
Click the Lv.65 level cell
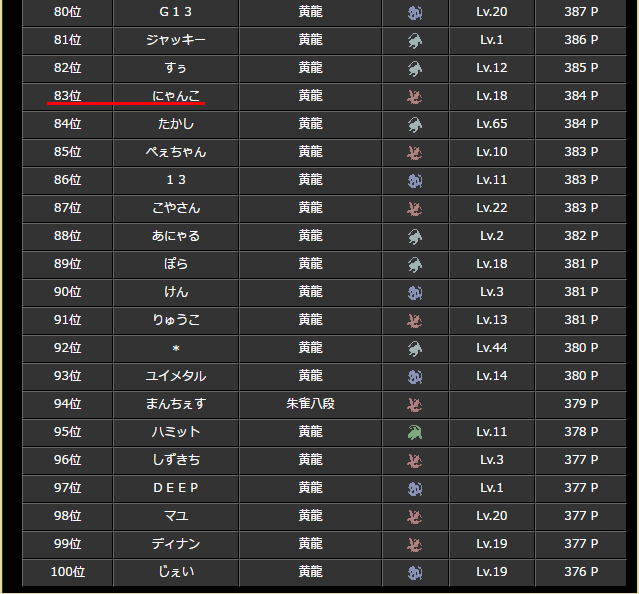click(492, 124)
